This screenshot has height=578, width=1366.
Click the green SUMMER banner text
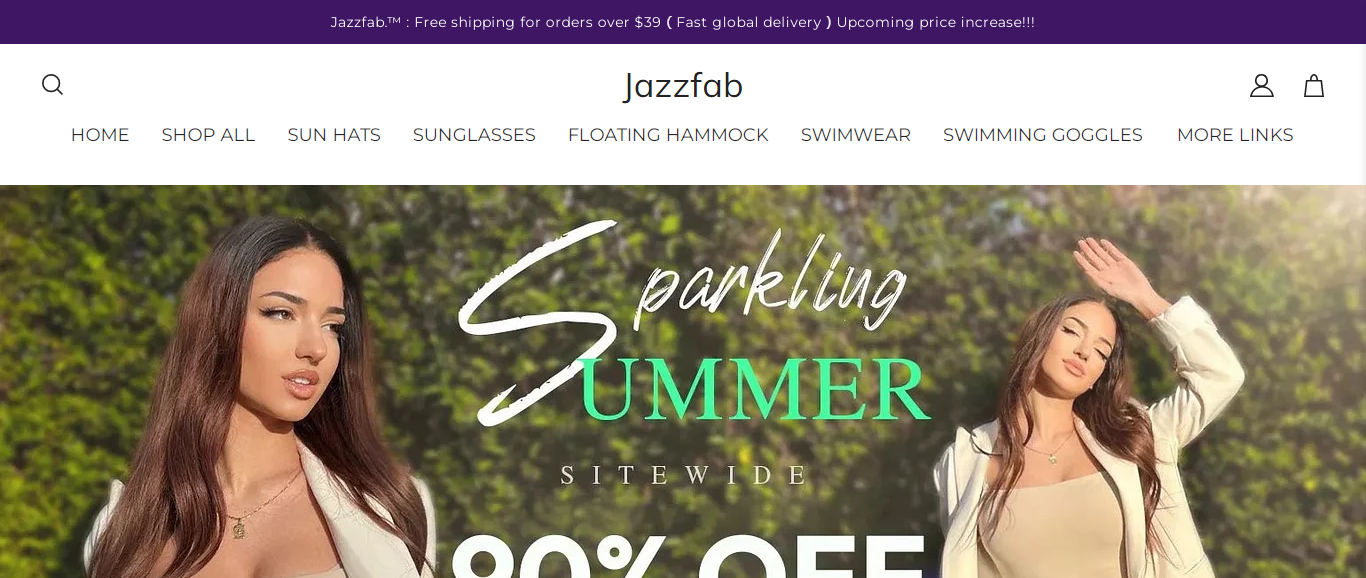755,390
